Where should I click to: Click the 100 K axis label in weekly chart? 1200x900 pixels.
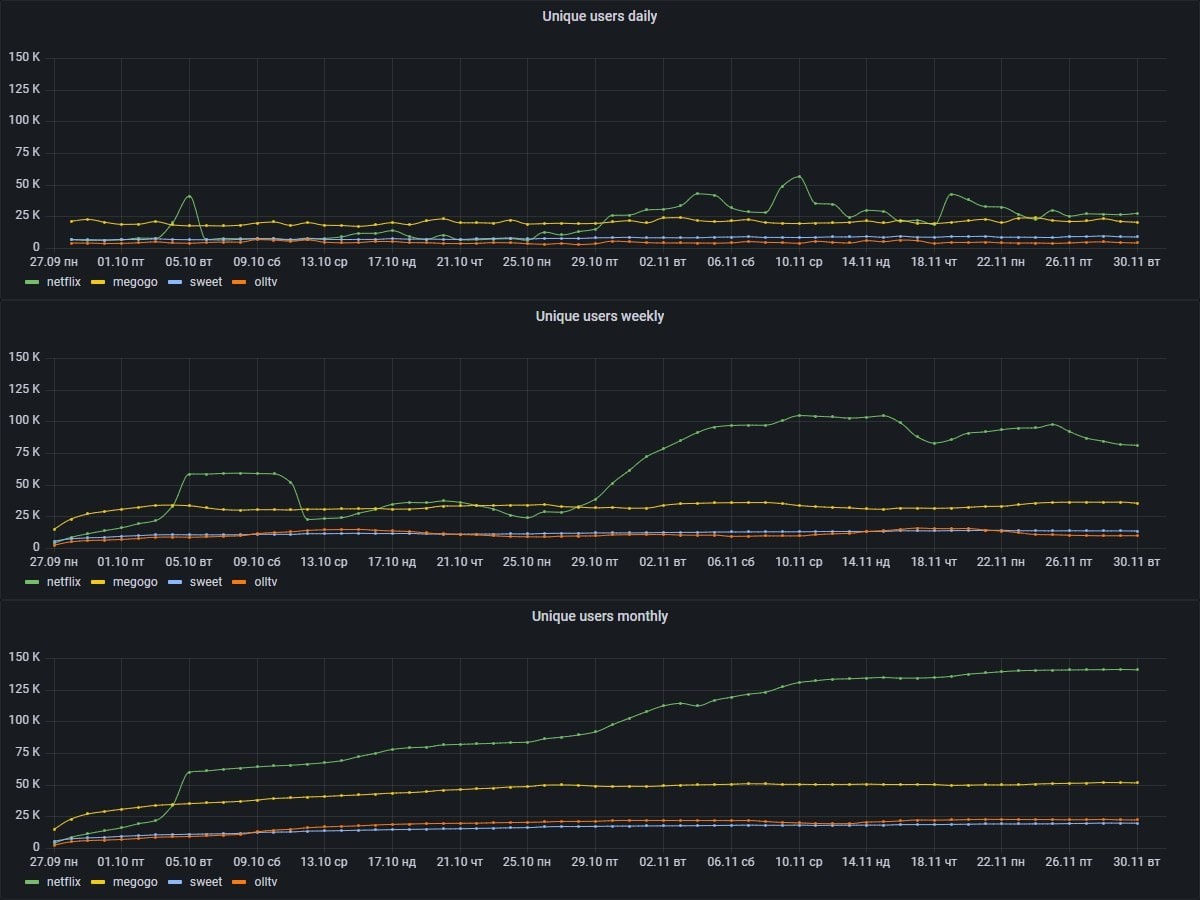coord(23,420)
